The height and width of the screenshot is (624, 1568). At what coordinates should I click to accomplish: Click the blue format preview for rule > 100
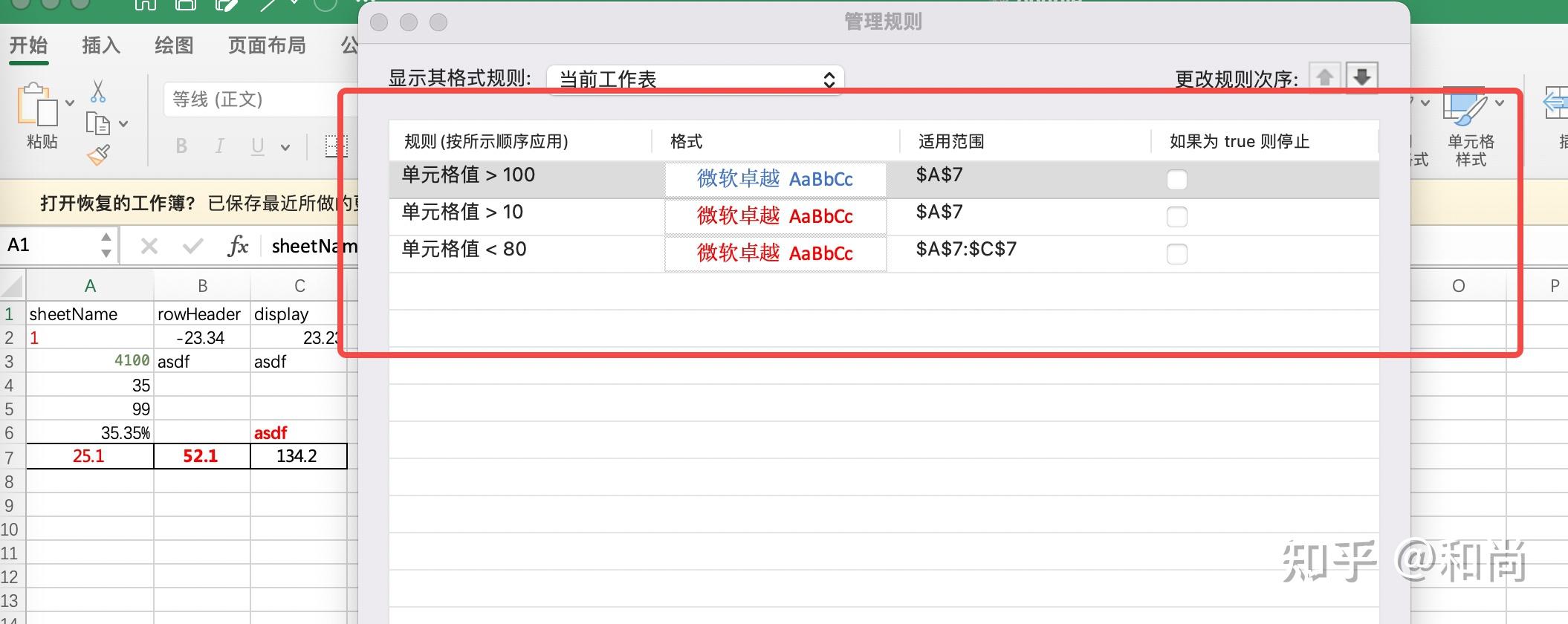(x=775, y=179)
